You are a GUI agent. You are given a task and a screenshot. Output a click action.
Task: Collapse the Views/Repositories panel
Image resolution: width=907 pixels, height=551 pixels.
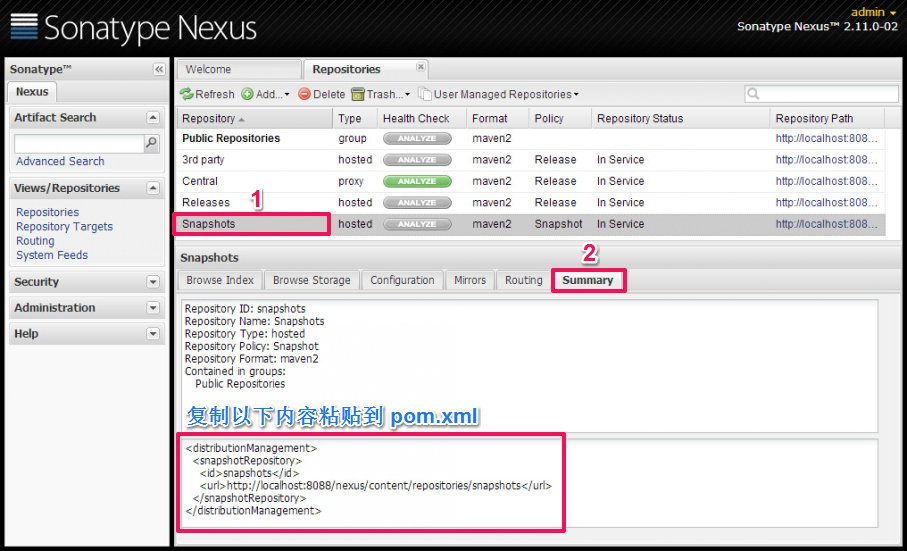(153, 188)
